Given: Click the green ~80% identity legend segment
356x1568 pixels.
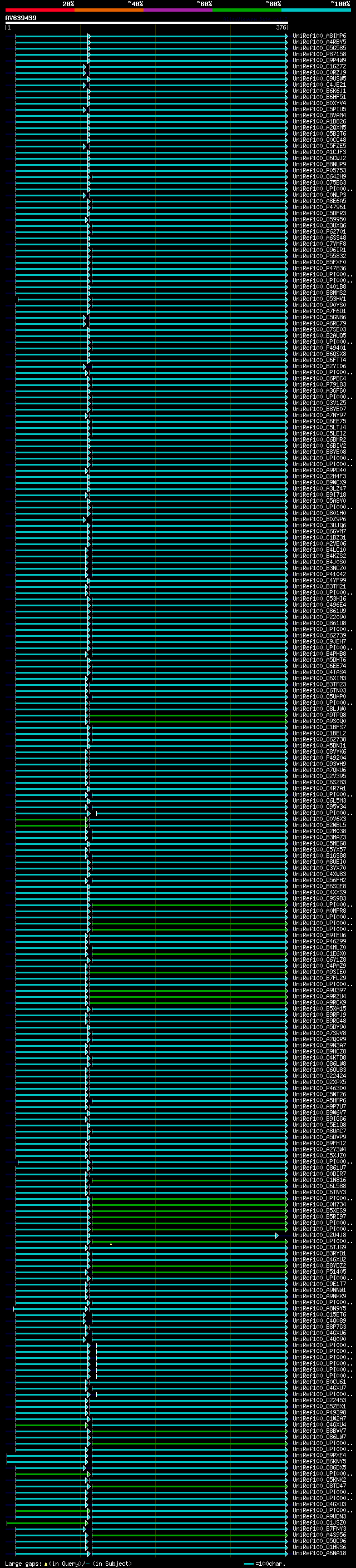Looking at the screenshot, I should click(247, 10).
